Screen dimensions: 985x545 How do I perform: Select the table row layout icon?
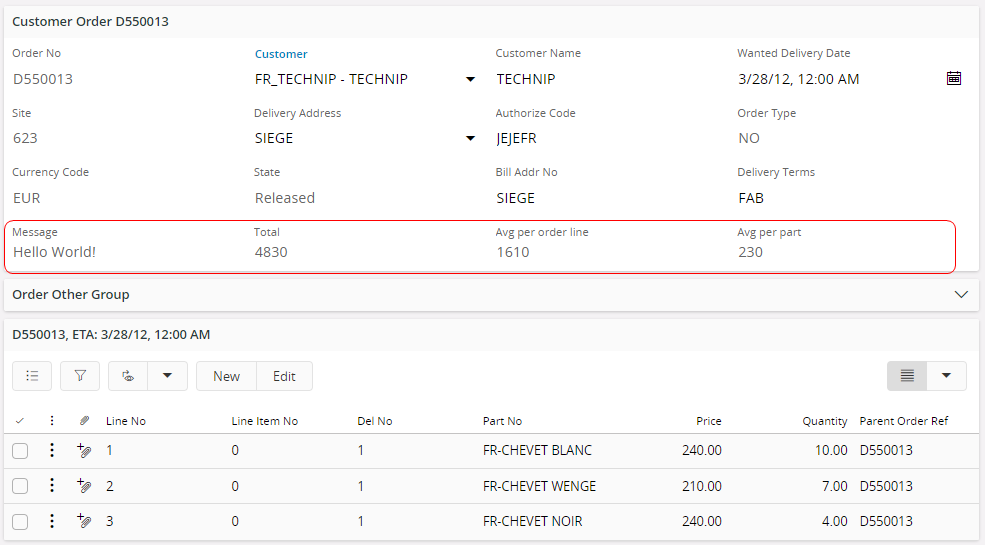[x=907, y=376]
